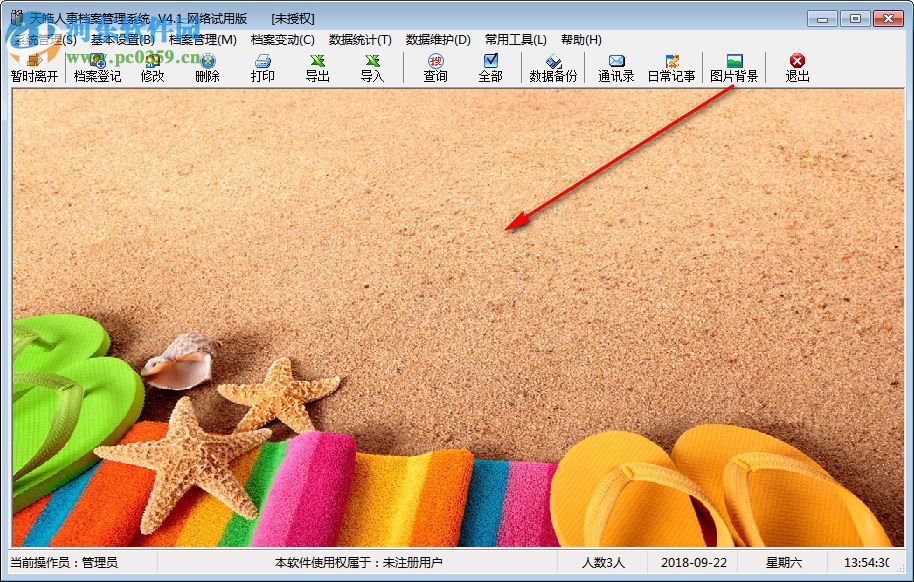Select the 查询 search icon

pyautogui.click(x=434, y=68)
